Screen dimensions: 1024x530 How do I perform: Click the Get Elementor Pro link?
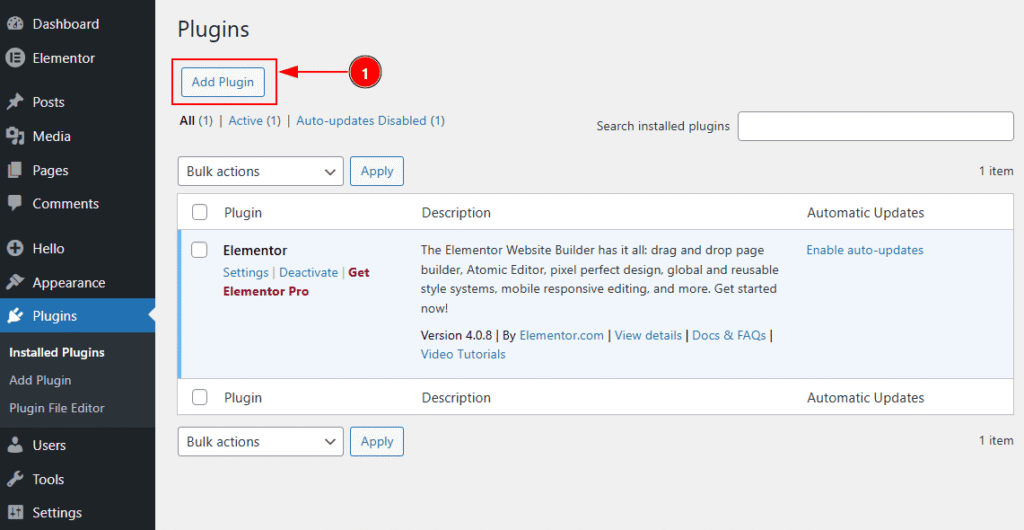coord(296,281)
